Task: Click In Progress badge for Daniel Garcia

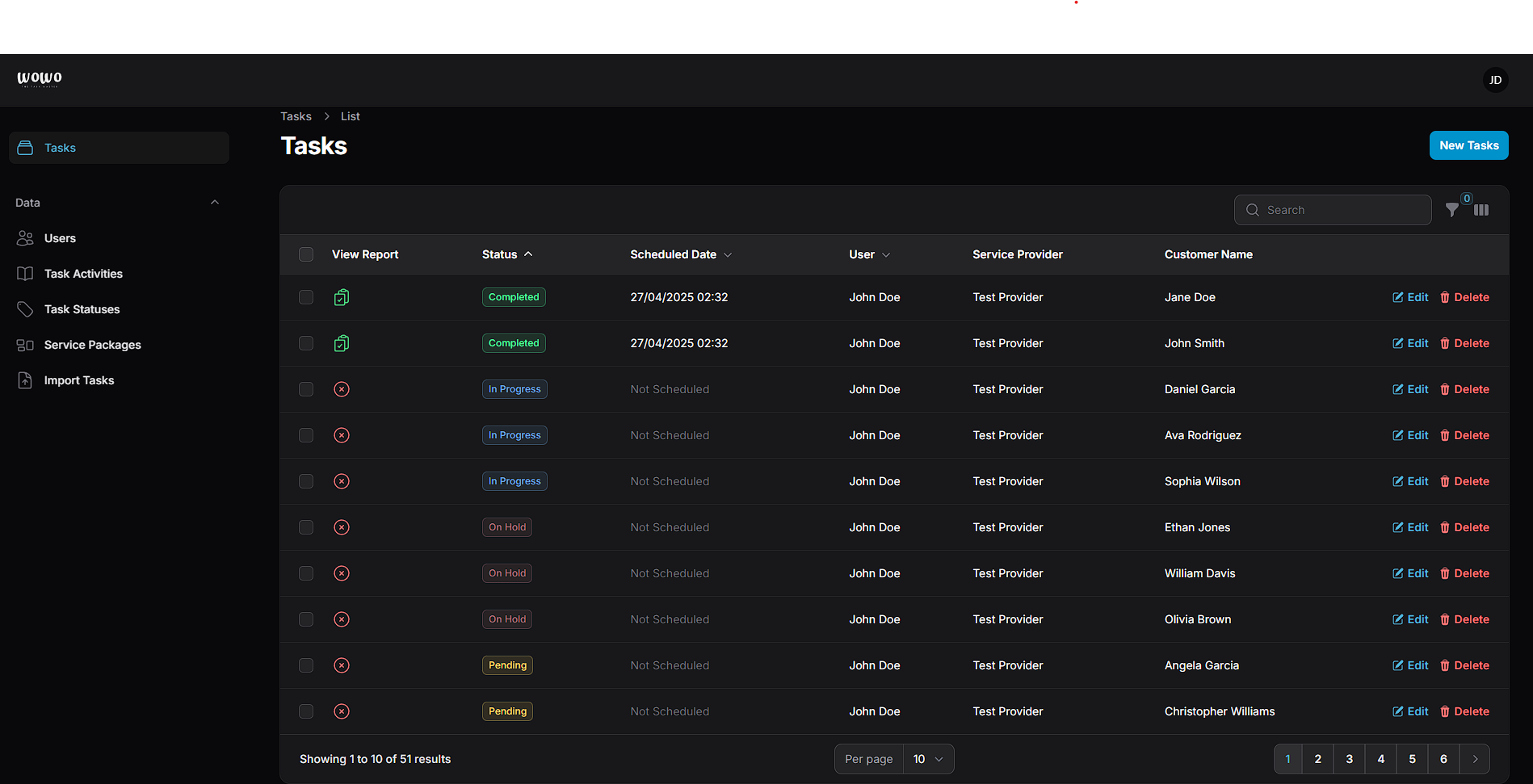Action: pyautogui.click(x=514, y=389)
